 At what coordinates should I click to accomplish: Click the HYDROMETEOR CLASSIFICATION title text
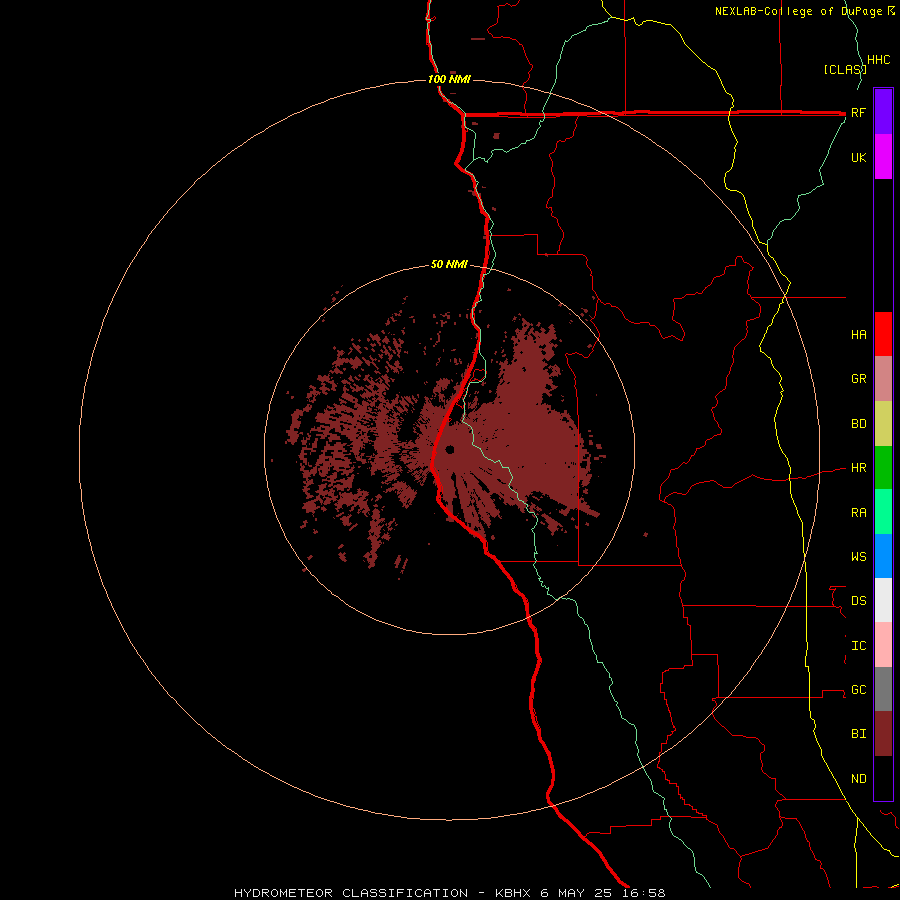pyautogui.click(x=351, y=893)
